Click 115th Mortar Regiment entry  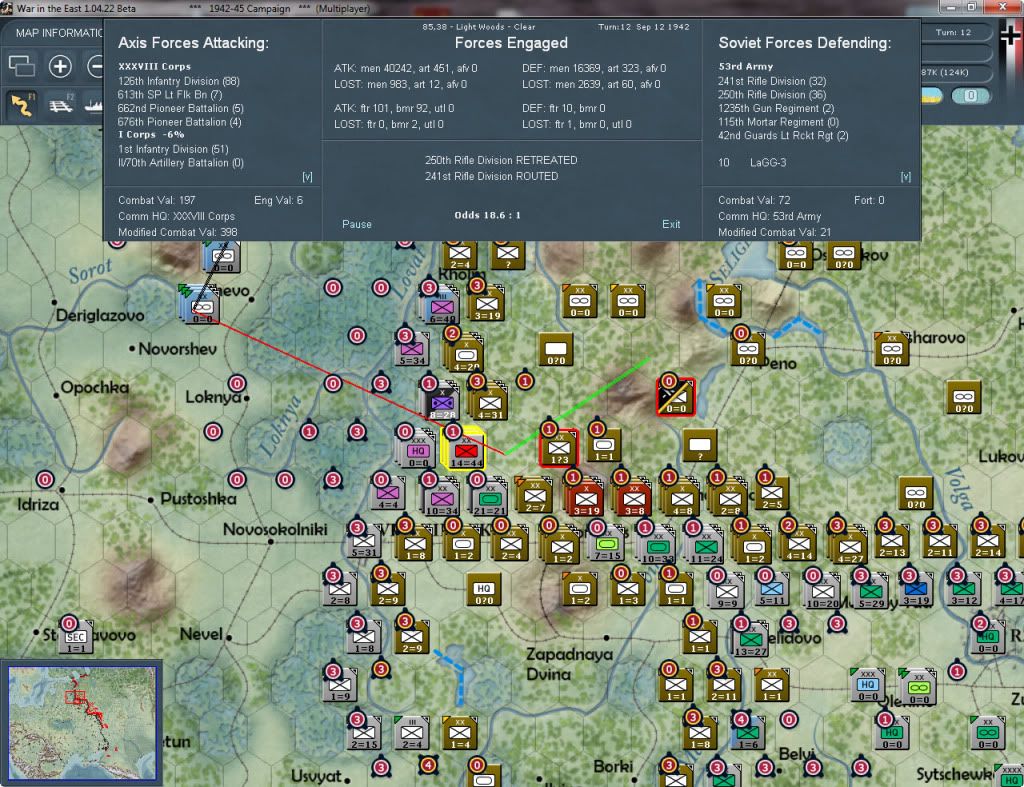click(778, 122)
